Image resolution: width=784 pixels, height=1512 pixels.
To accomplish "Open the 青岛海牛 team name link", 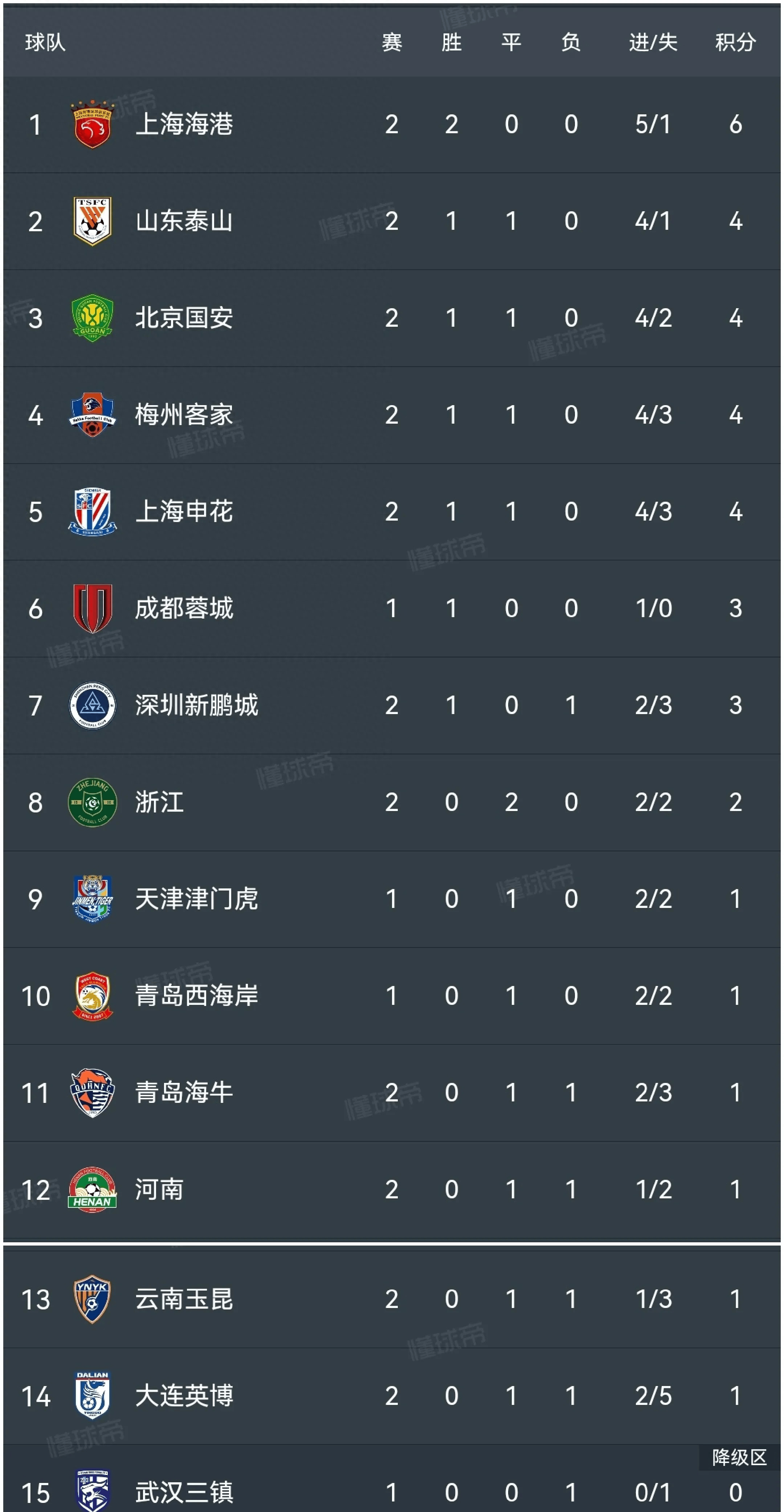I will click(x=184, y=1092).
